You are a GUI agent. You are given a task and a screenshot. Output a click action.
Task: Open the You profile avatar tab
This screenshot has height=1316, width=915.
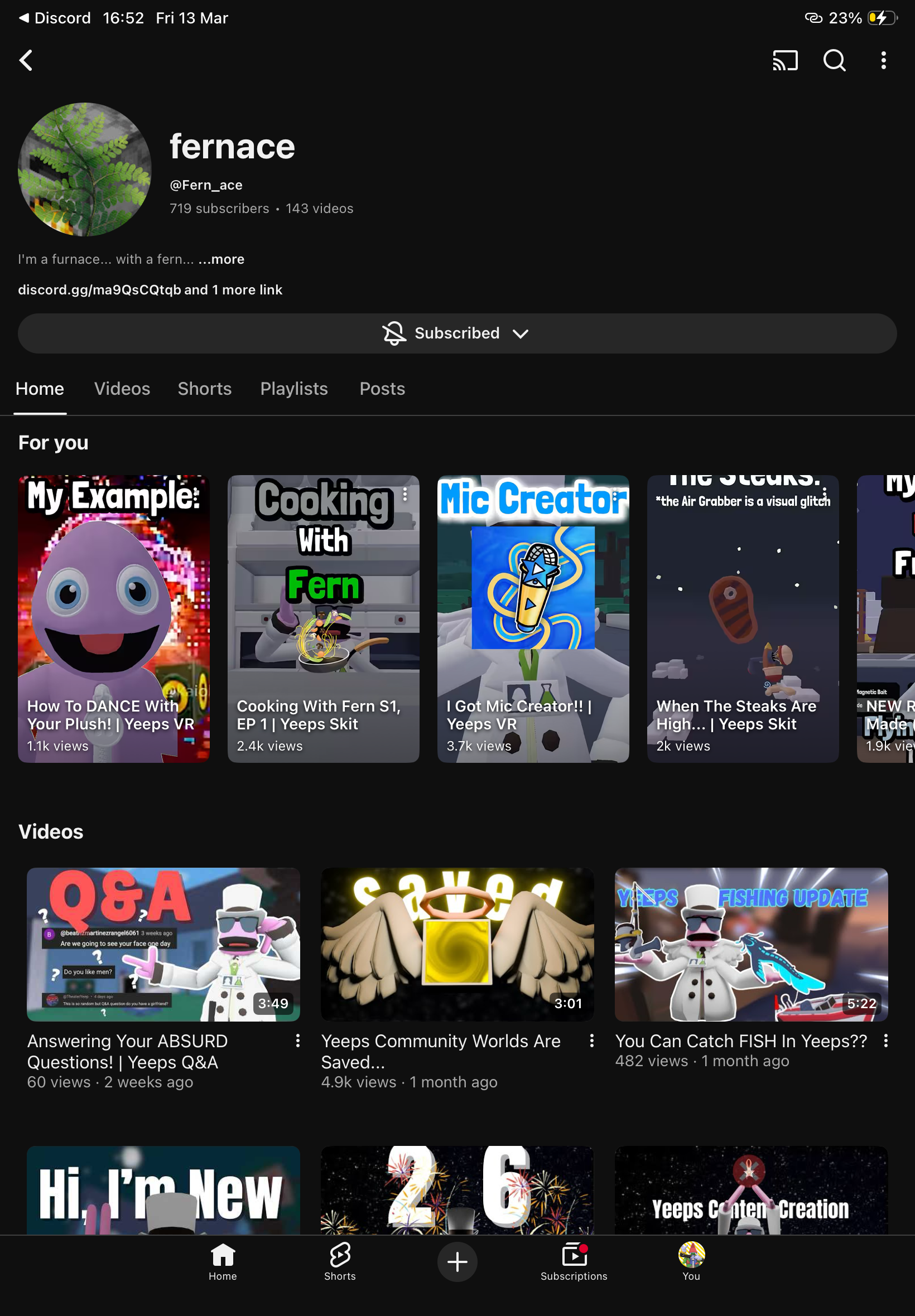[691, 1261]
